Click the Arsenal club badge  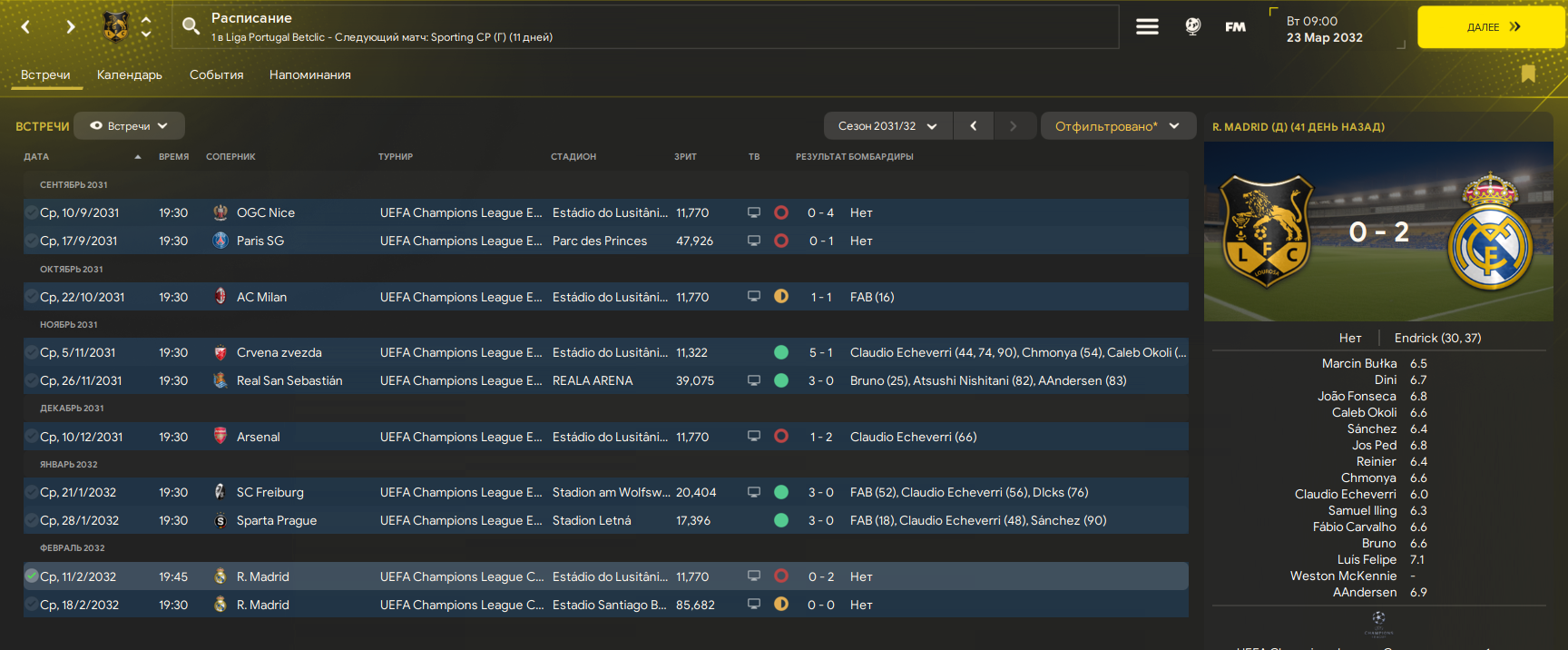pyautogui.click(x=220, y=437)
